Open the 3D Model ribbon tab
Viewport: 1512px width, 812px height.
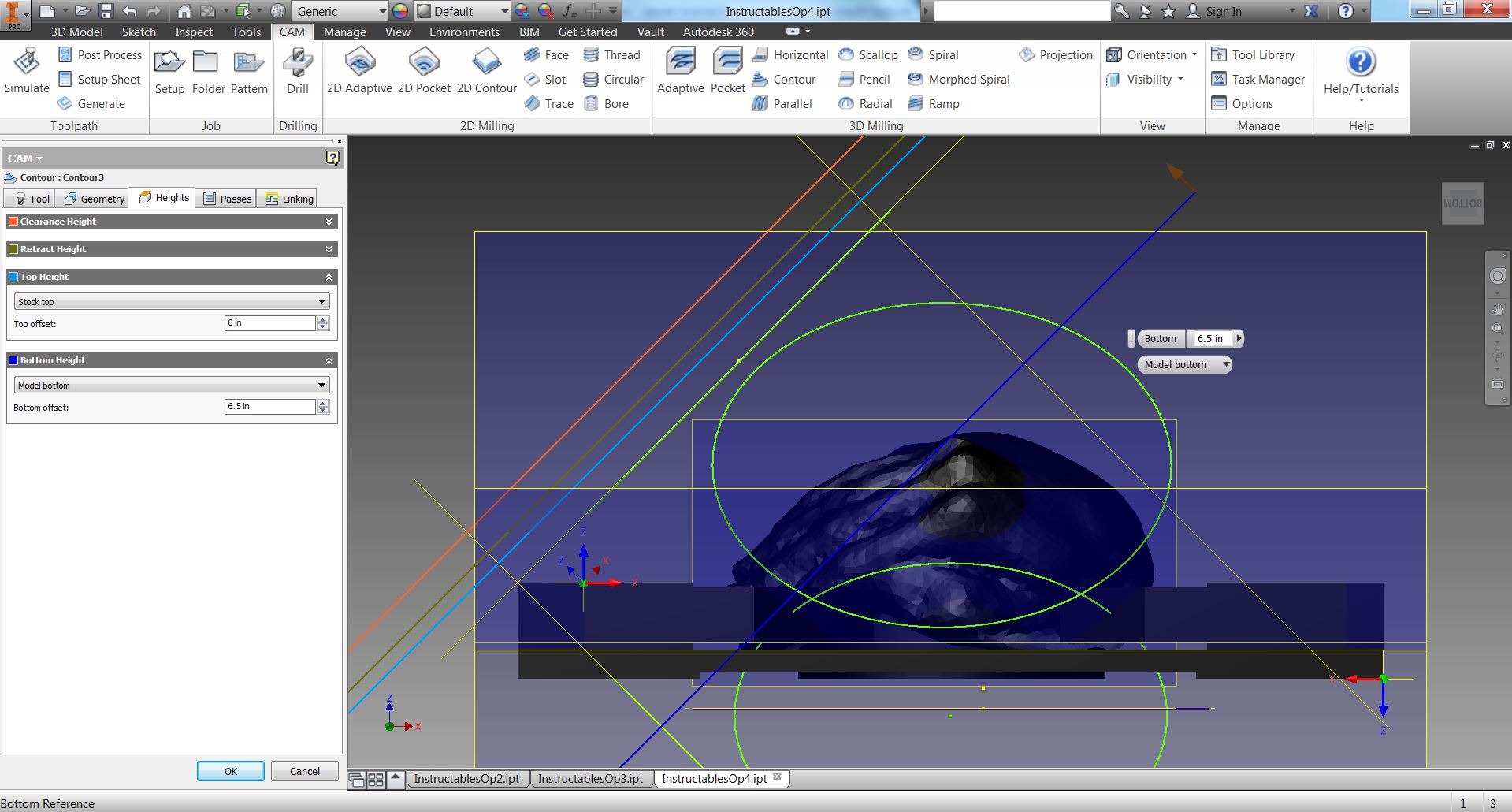point(76,32)
